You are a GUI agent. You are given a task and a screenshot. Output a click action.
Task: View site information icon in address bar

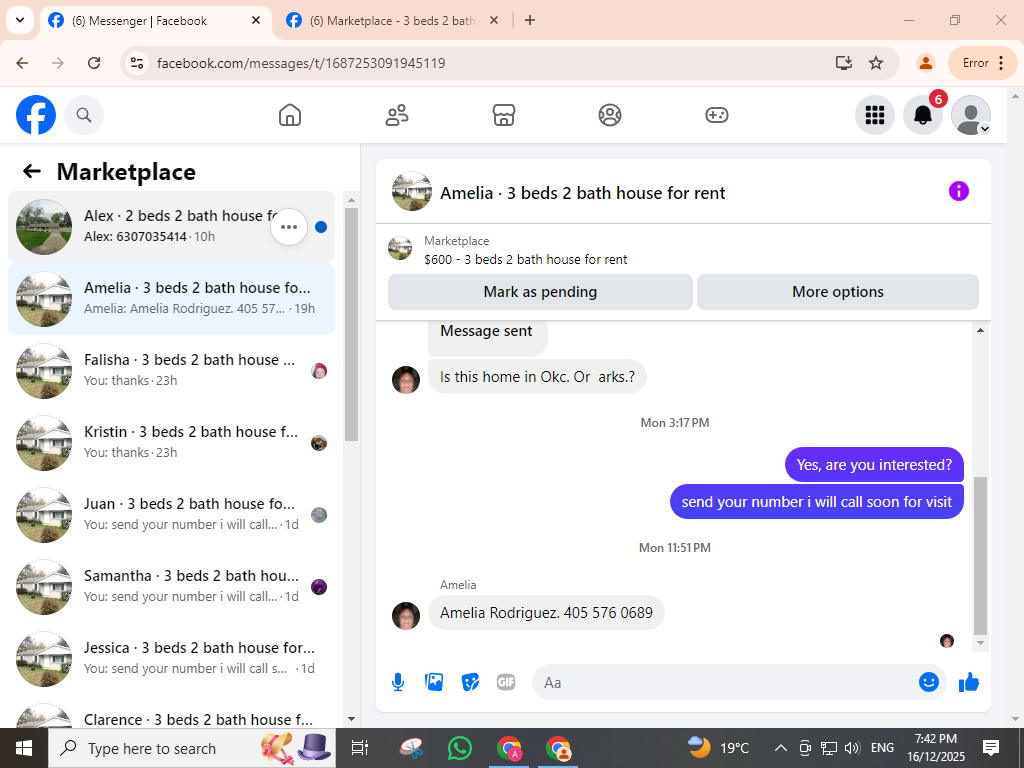click(x=136, y=63)
